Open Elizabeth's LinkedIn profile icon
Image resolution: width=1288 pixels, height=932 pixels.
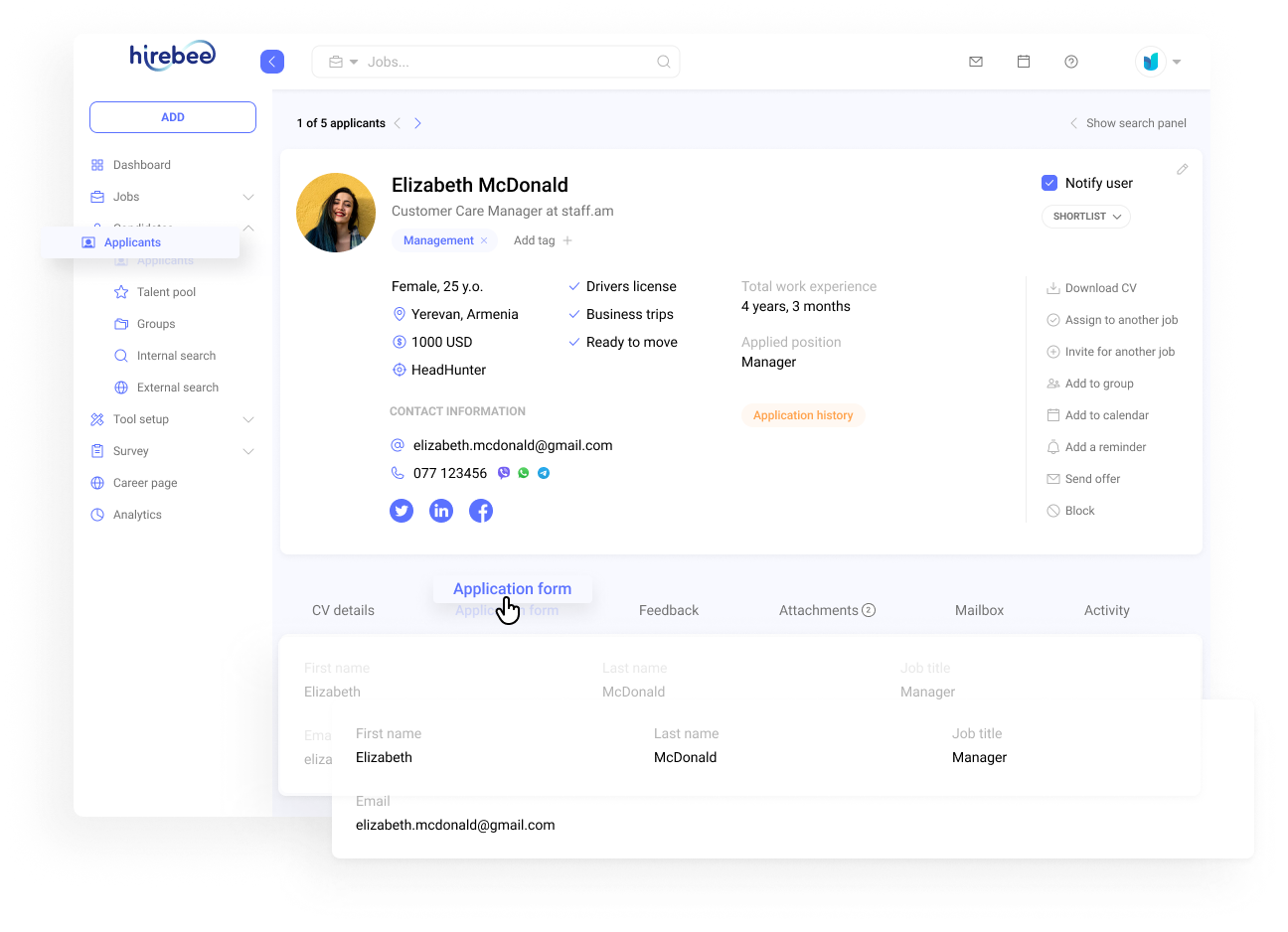pyautogui.click(x=441, y=511)
